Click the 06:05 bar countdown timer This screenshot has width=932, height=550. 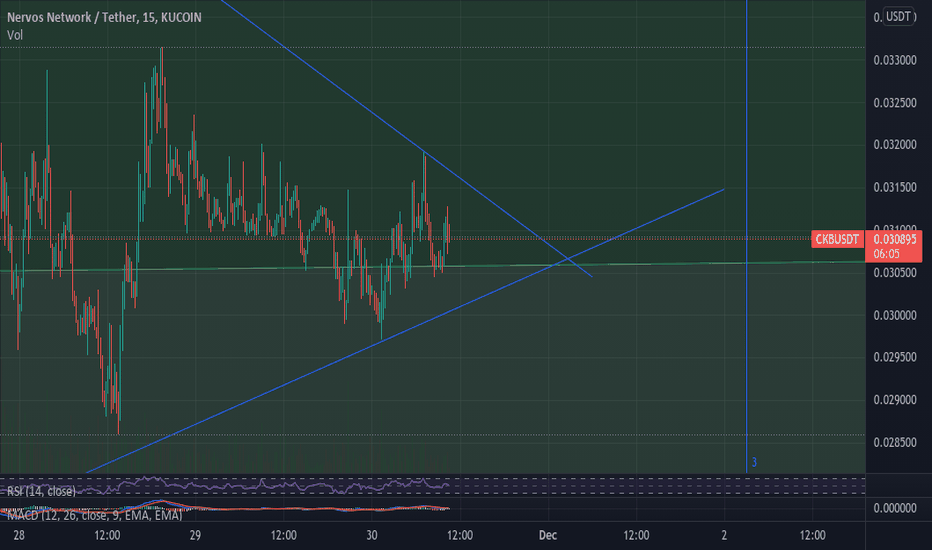tap(886, 254)
